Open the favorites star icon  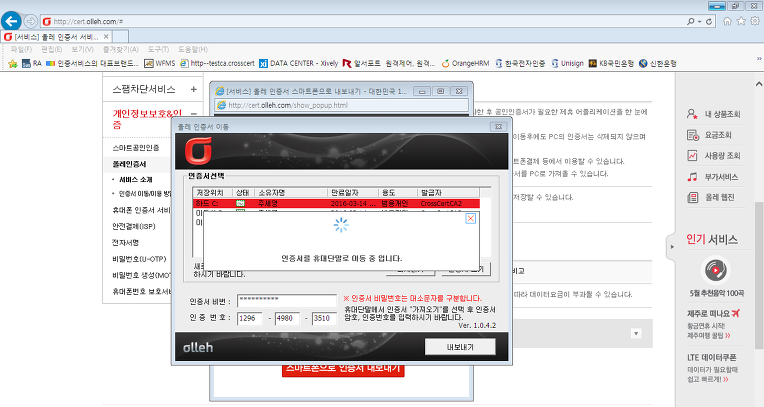click(x=741, y=21)
